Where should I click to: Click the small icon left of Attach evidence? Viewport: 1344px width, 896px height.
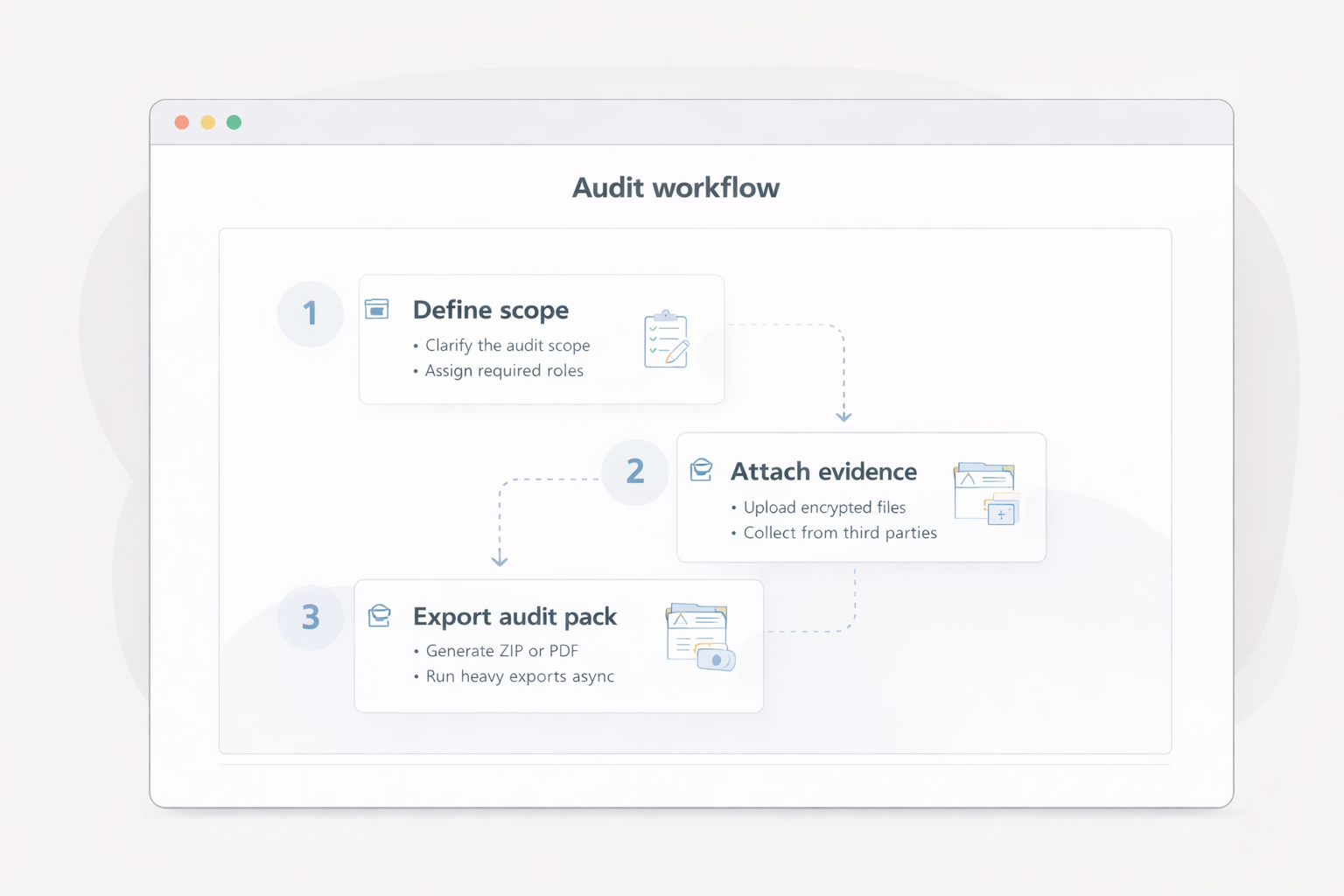(701, 470)
